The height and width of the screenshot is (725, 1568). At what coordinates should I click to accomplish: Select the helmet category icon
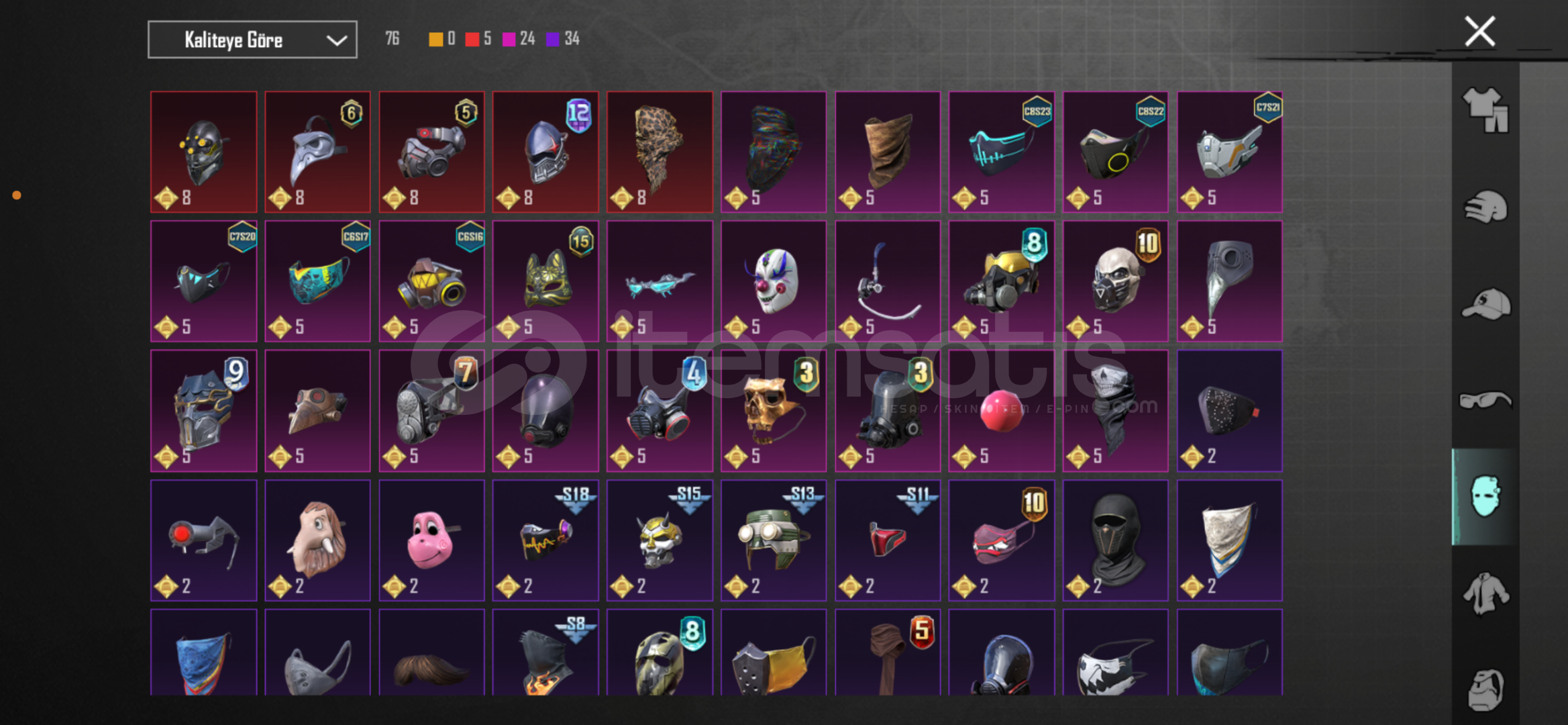point(1485,207)
